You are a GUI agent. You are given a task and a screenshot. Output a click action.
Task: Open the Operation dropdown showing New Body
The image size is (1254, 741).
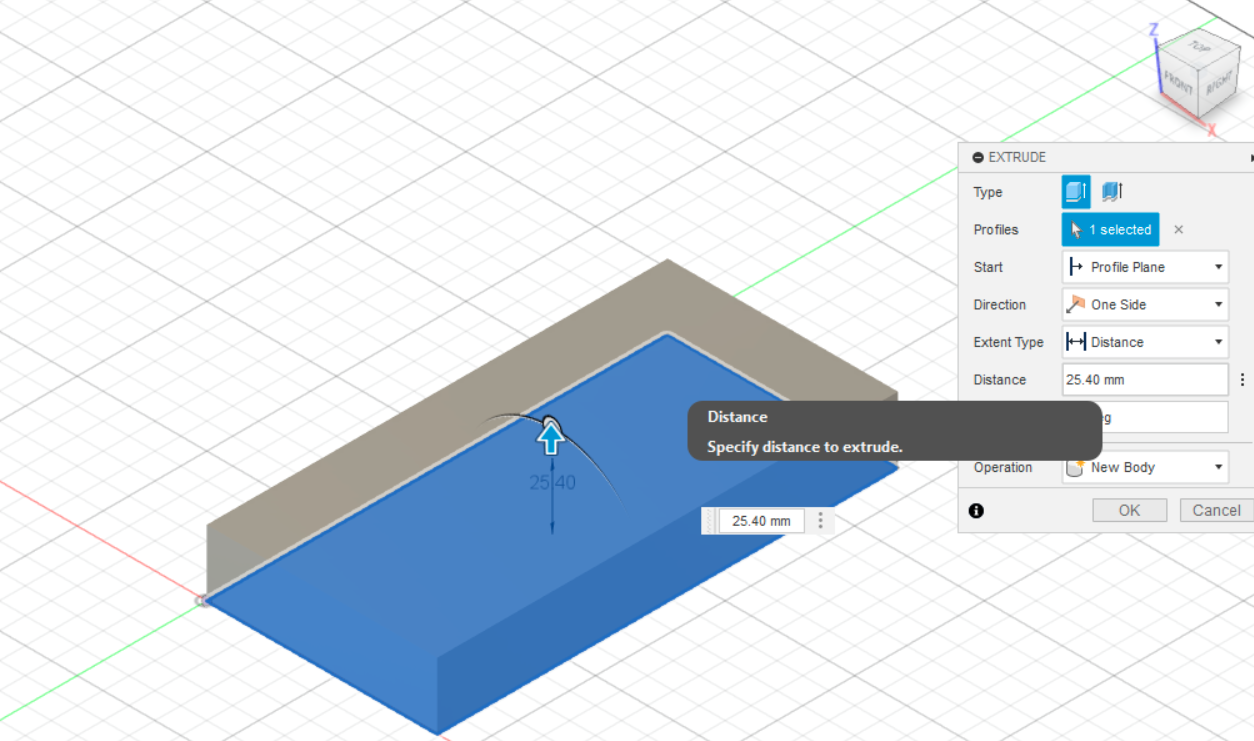(1144, 467)
